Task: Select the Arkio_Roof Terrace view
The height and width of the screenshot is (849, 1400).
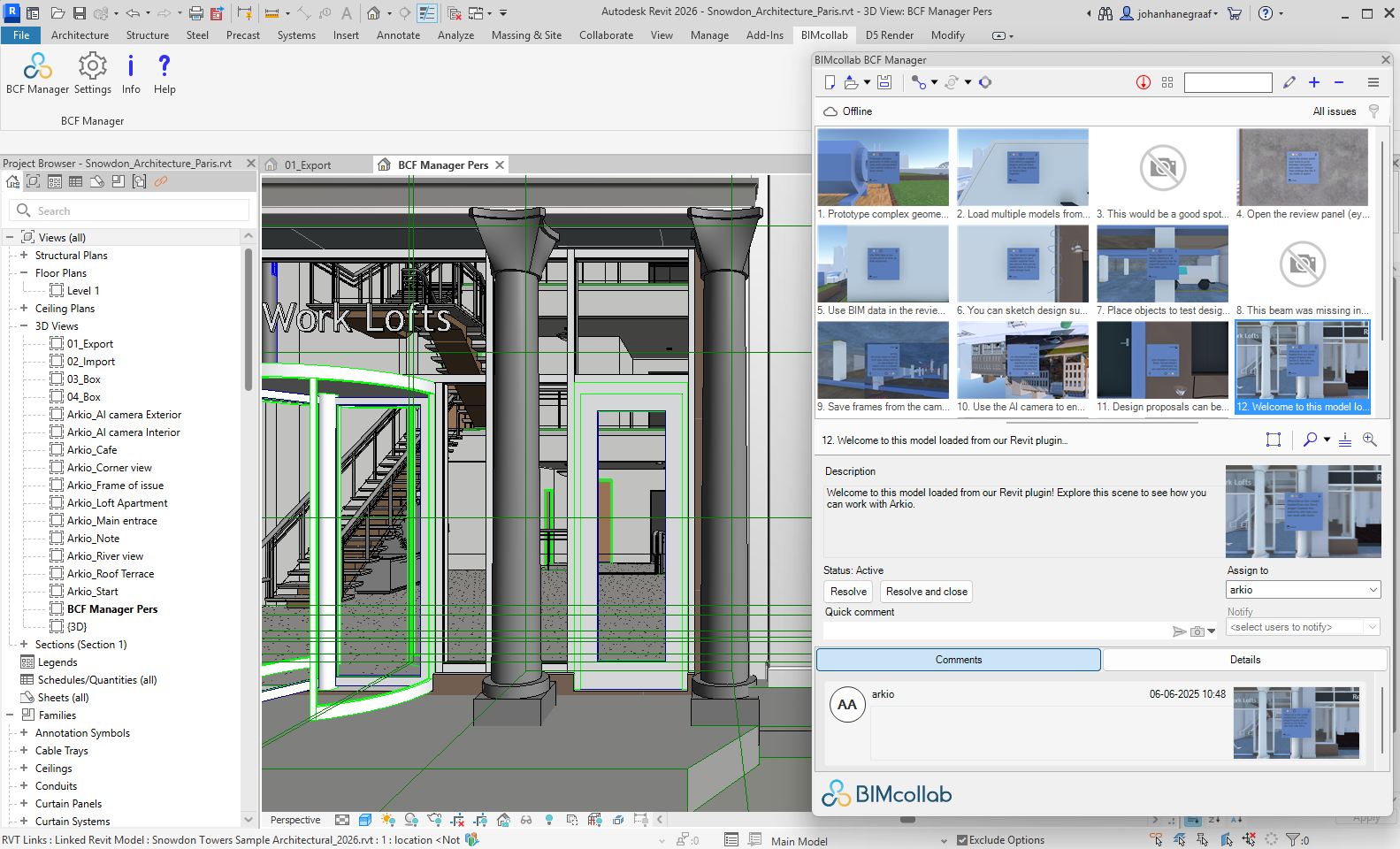Action: tap(111, 574)
